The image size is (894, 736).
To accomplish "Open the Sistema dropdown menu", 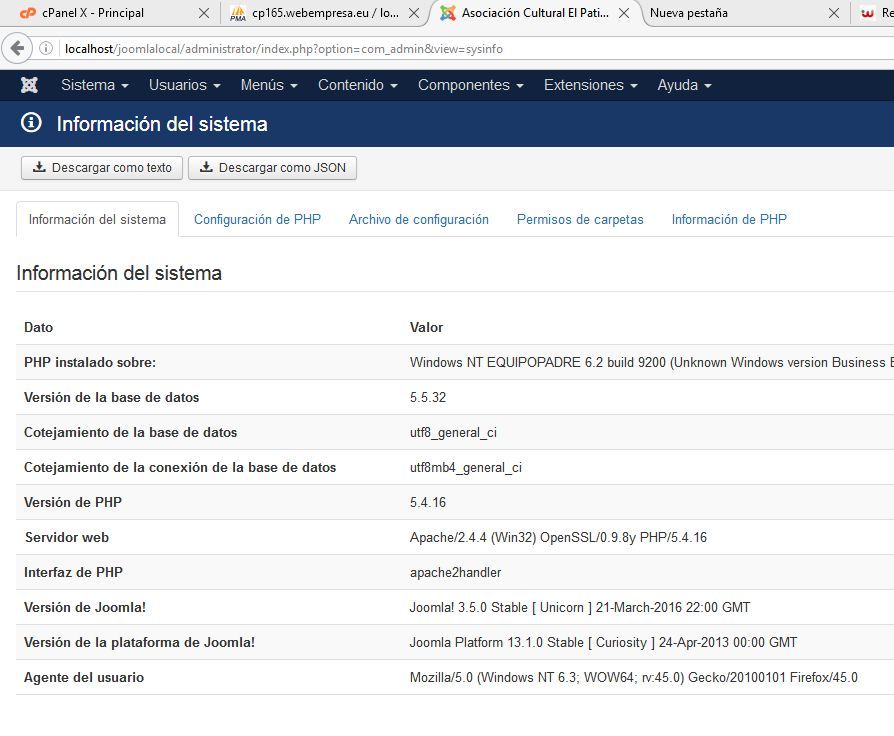I will click(x=95, y=85).
